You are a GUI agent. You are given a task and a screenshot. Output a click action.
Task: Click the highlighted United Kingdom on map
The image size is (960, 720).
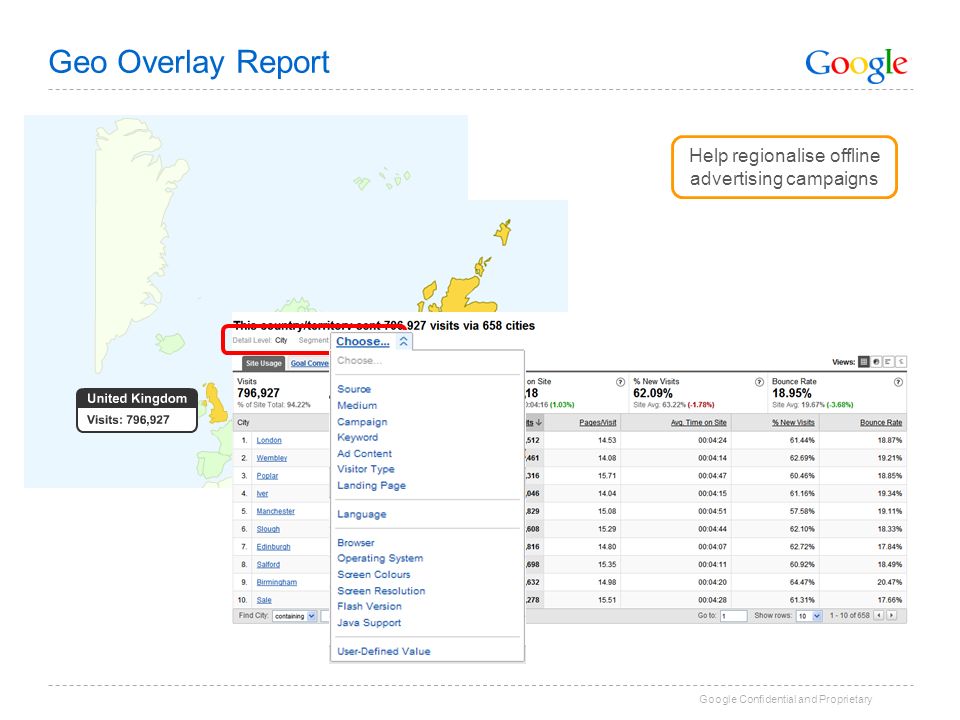pyautogui.click(x=216, y=402)
